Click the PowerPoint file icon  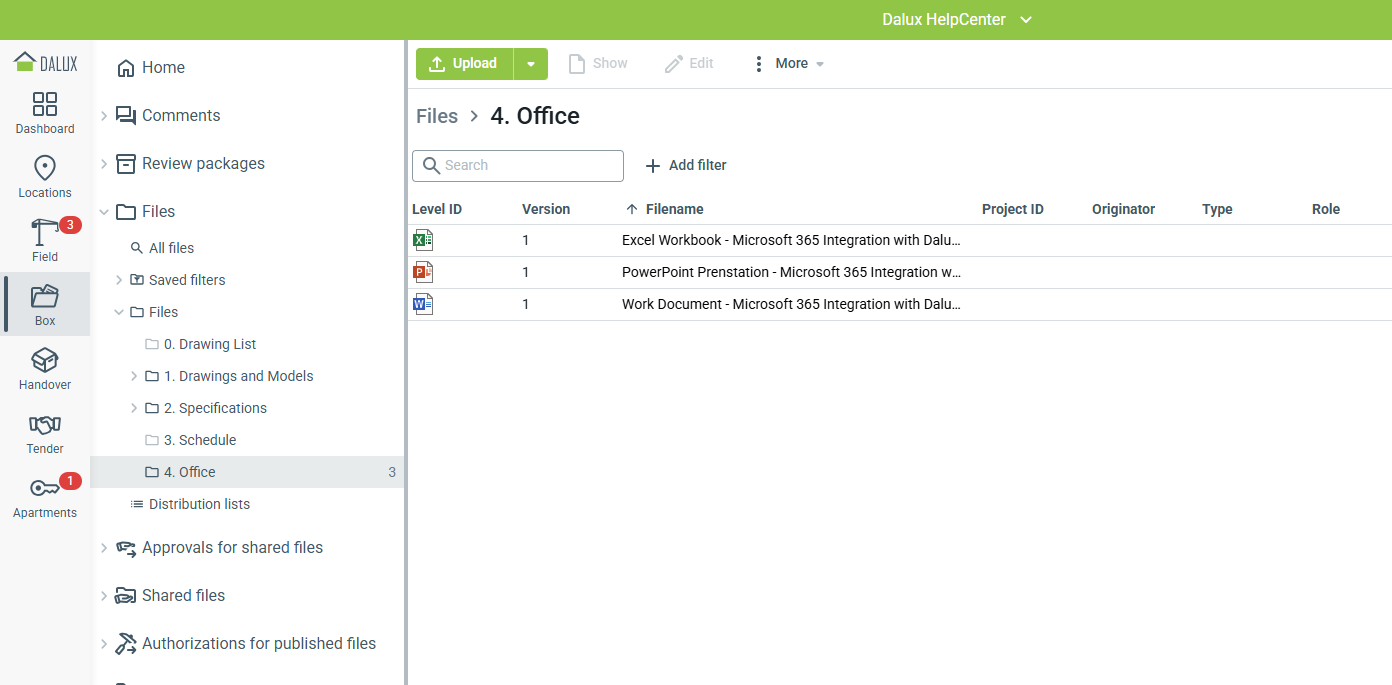tap(423, 272)
